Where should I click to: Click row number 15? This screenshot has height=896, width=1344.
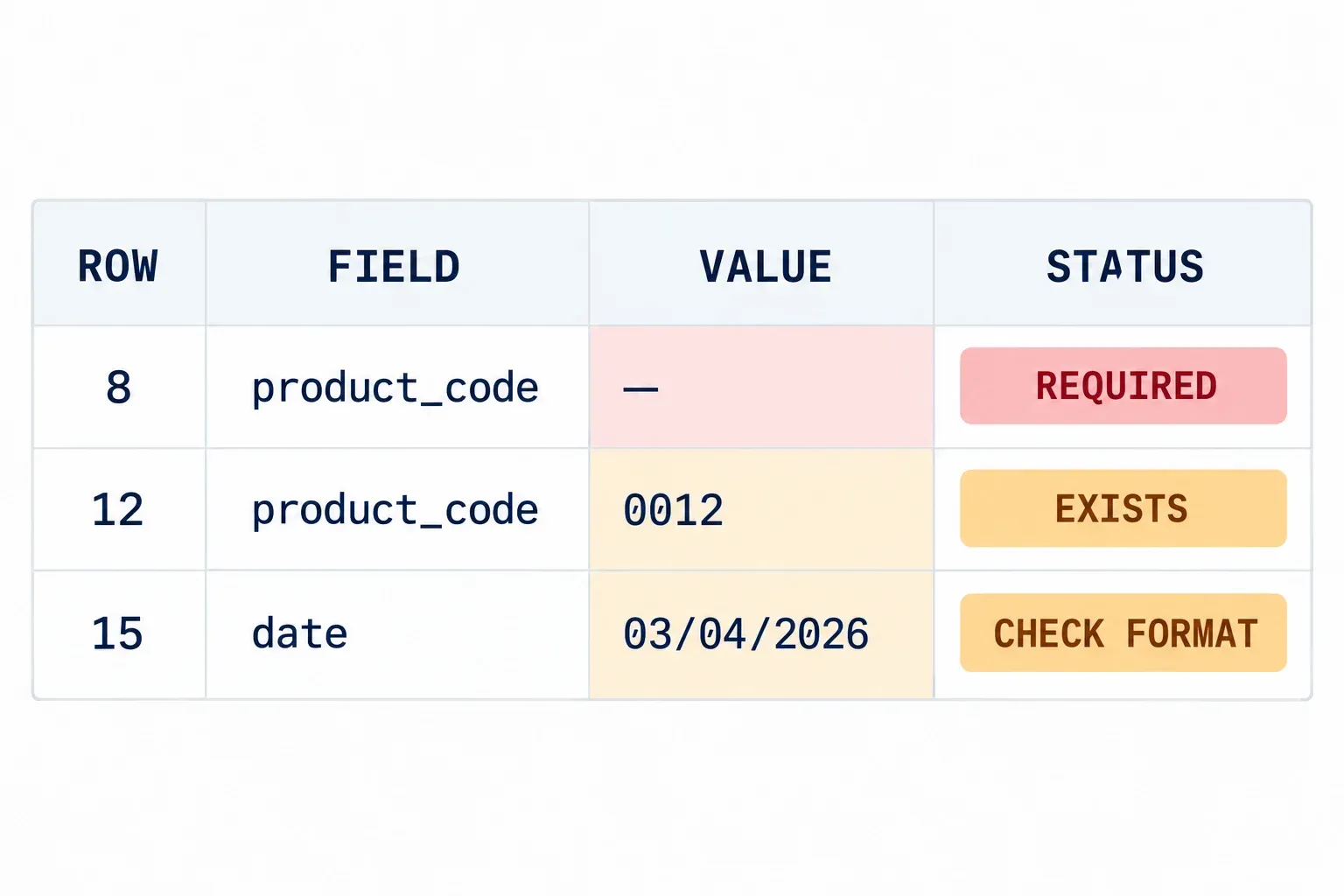(119, 634)
